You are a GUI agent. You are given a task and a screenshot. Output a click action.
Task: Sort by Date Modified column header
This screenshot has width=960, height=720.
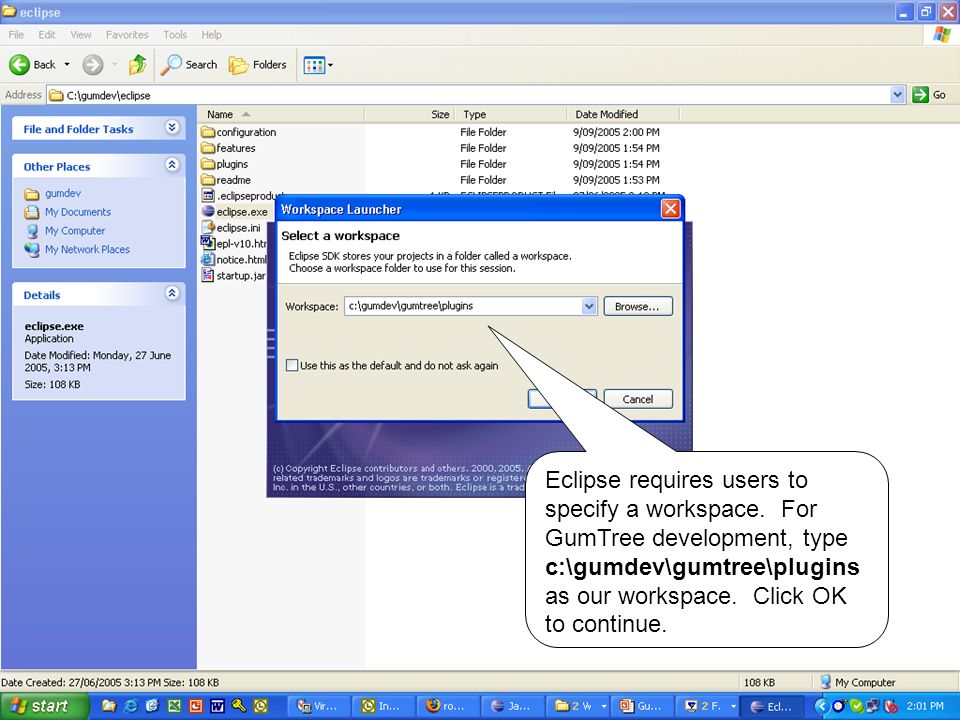point(623,114)
